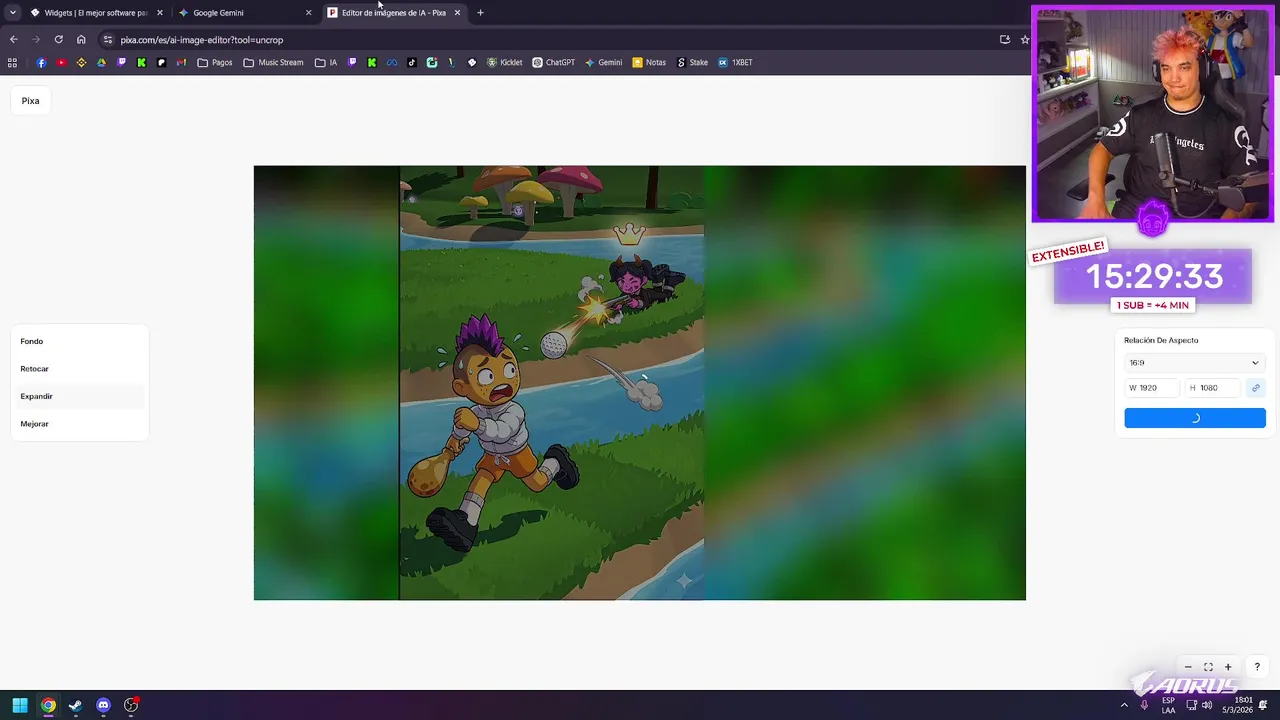Click the Chrome taskbar icon
Screen dimensions: 1280x720
coord(48,705)
